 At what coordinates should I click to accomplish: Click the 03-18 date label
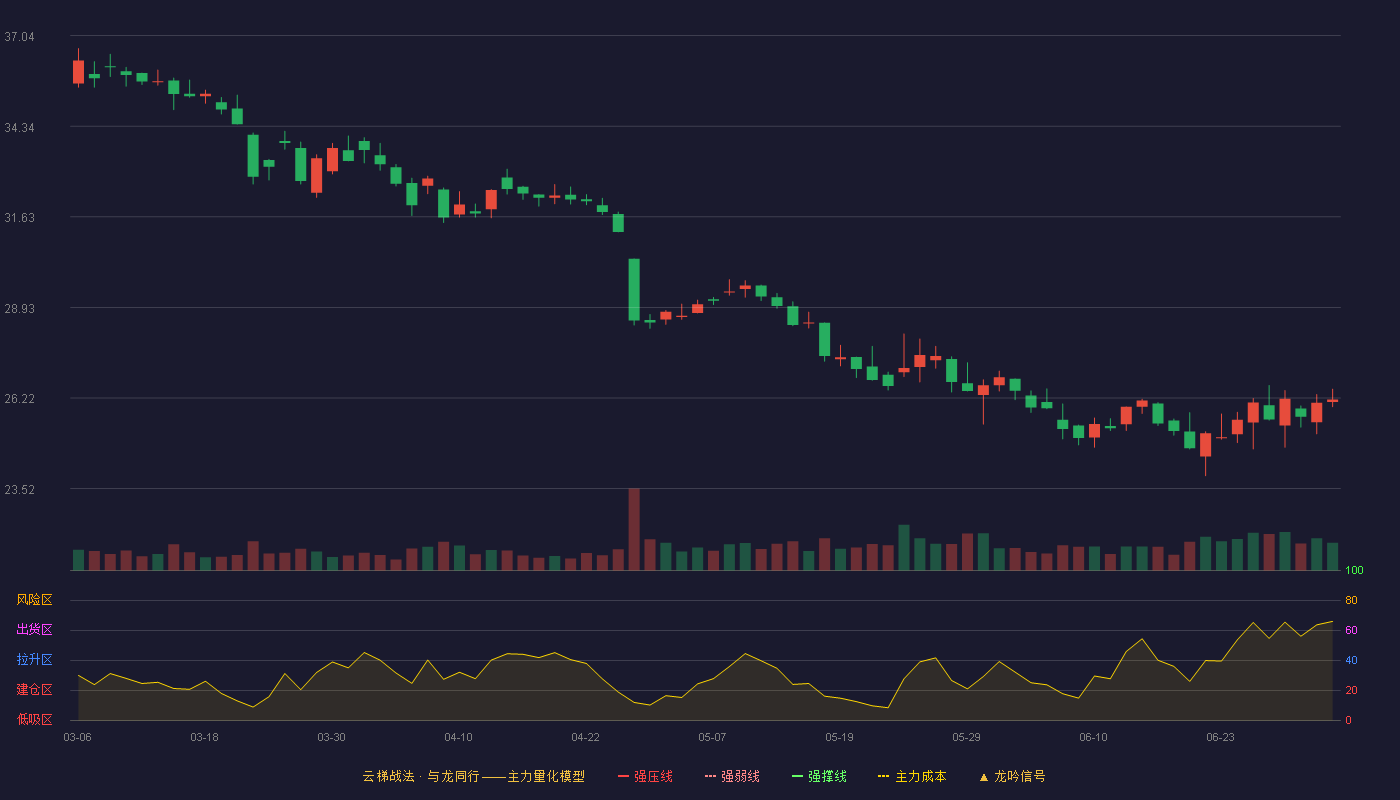coord(204,737)
